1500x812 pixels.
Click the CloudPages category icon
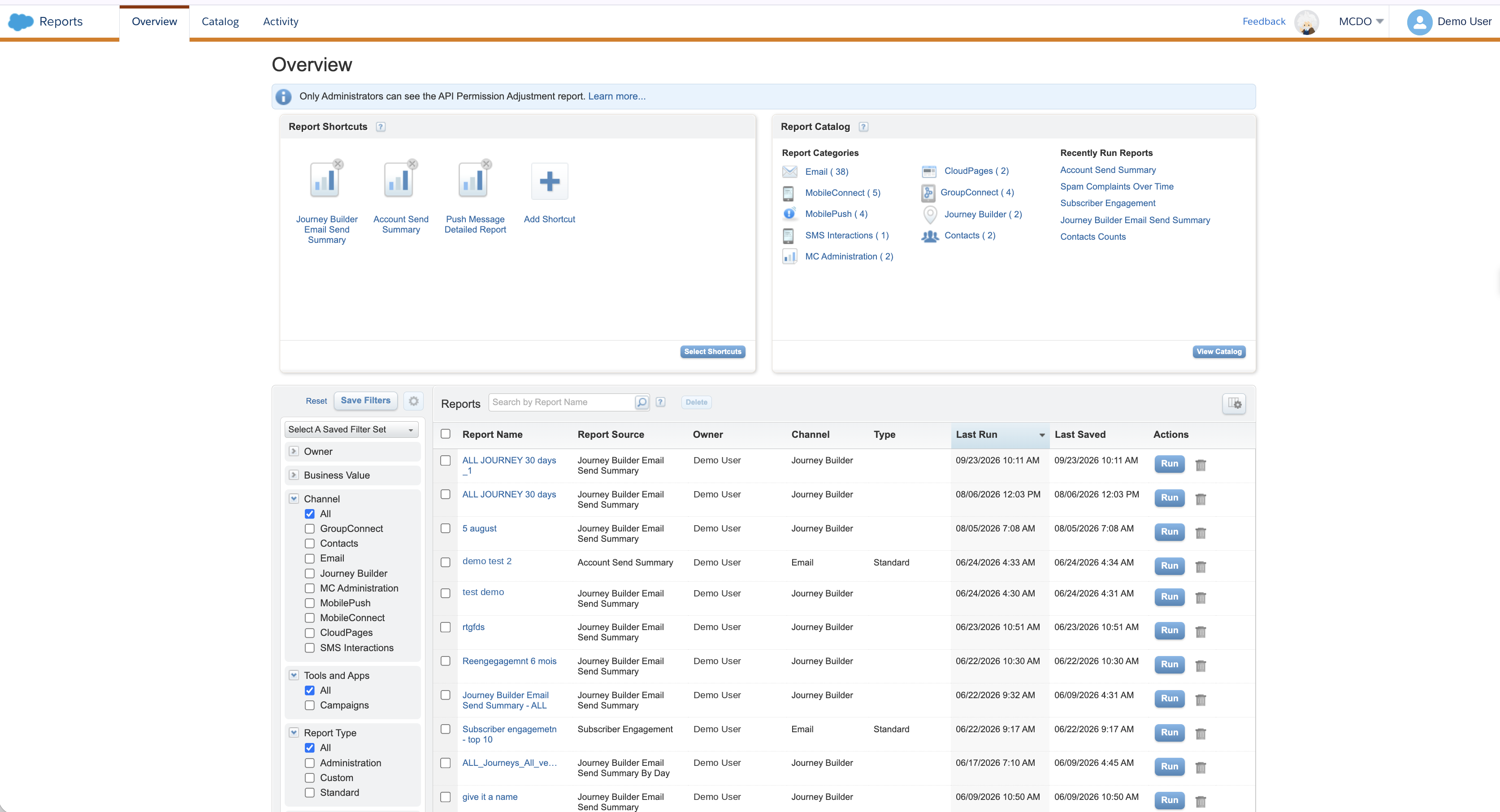(x=929, y=171)
